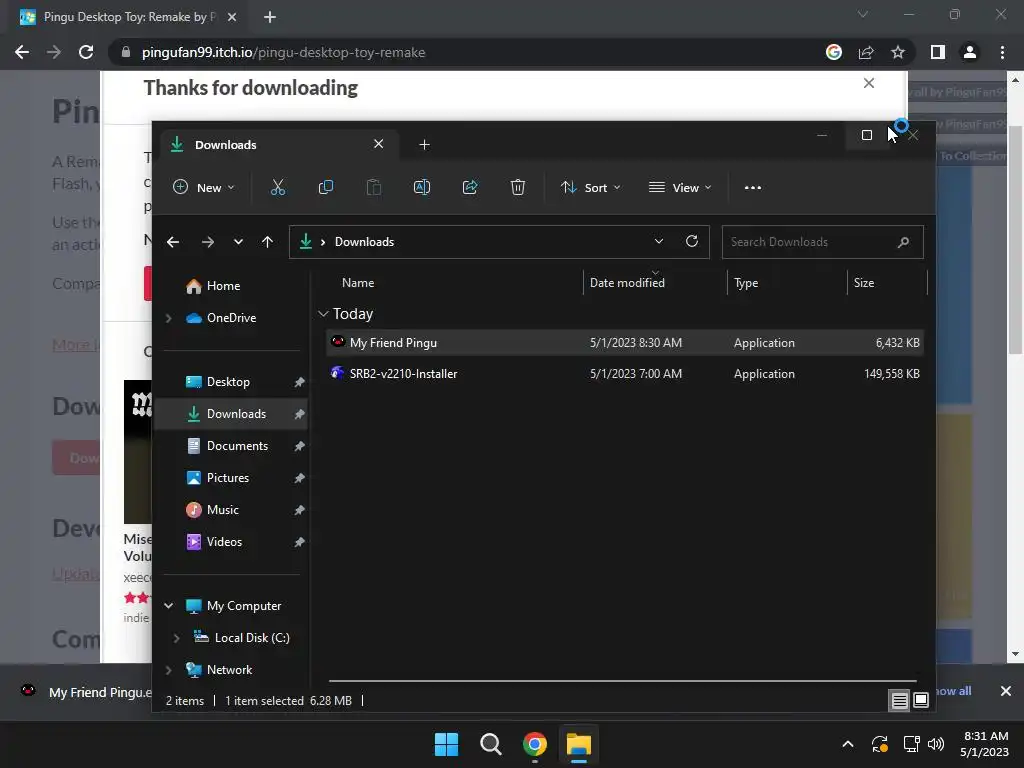The height and width of the screenshot is (768, 1024).
Task: Open Chrome profile avatar icon
Action: pyautogui.click(x=970, y=52)
